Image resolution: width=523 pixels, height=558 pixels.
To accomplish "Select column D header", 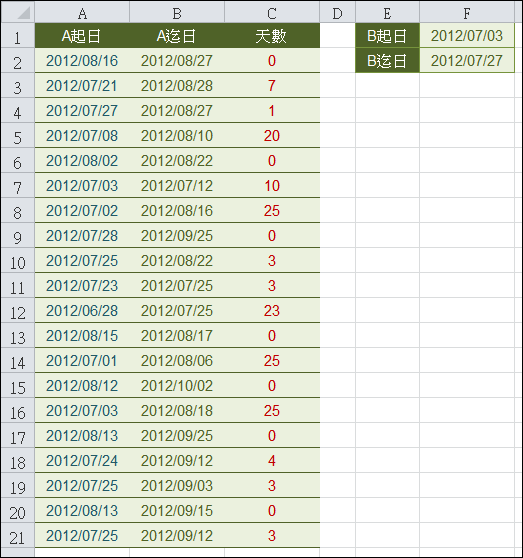I will coord(338,12).
